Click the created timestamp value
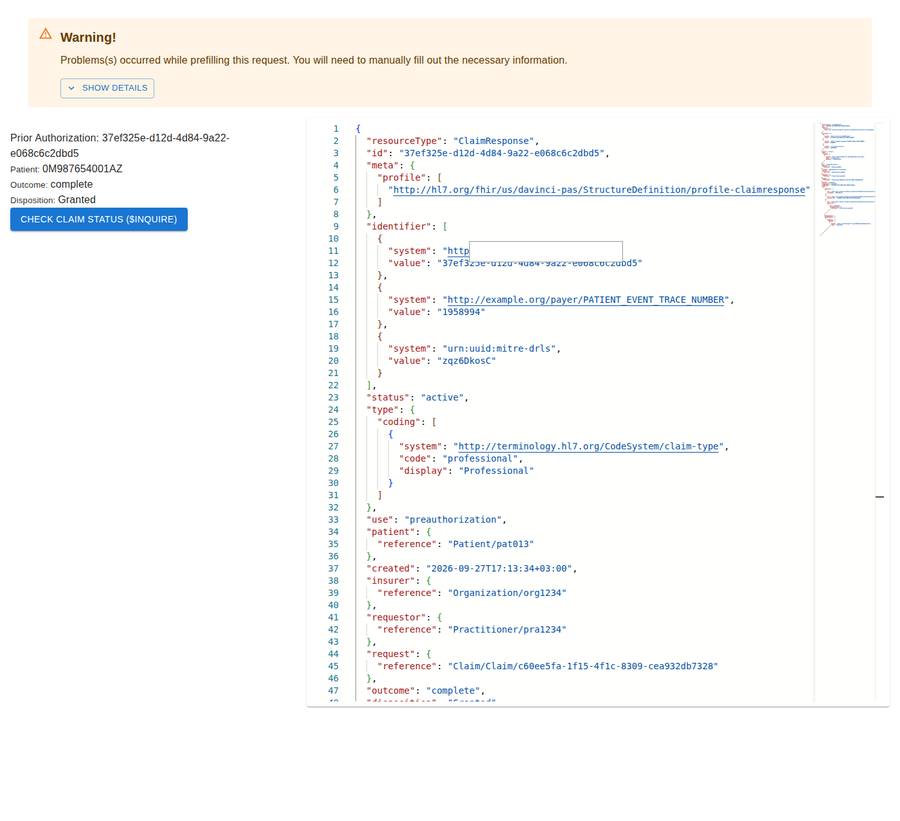Image resolution: width=900 pixels, height=821 pixels. pos(499,568)
